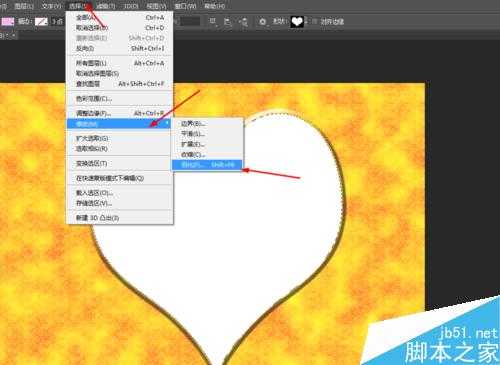
Task: Choose New 3D Extrusion menu entry
Action: (x=120, y=218)
